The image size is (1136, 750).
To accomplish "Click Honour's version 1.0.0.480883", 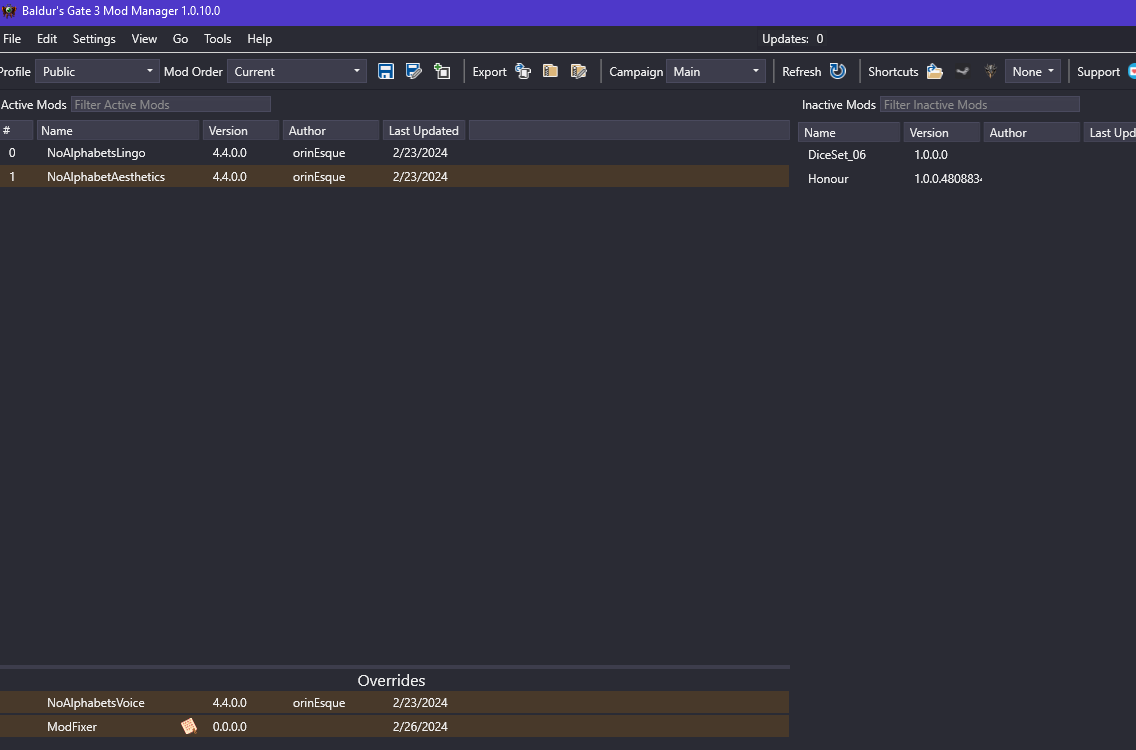I will tap(948, 178).
